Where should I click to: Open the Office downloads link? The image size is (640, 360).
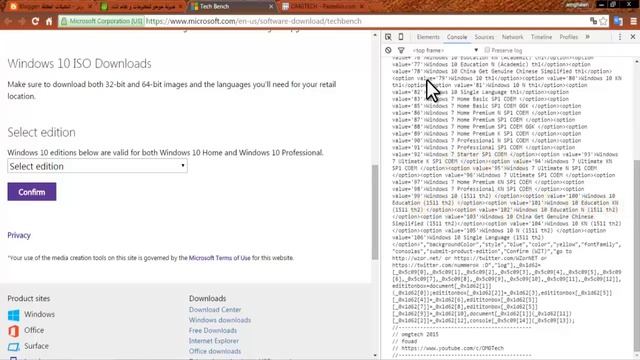(215, 351)
